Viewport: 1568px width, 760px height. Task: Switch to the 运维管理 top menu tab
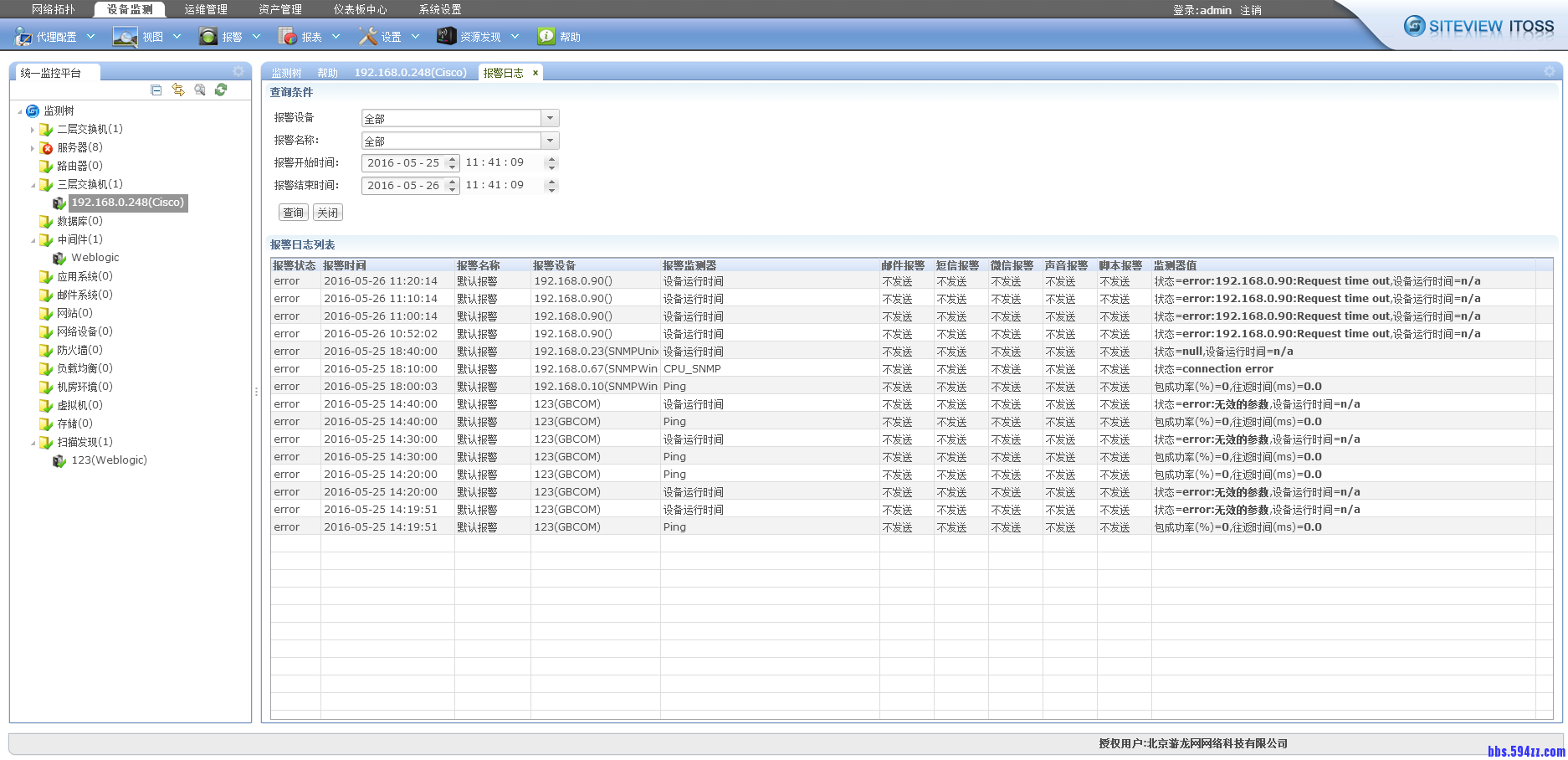pyautogui.click(x=206, y=9)
